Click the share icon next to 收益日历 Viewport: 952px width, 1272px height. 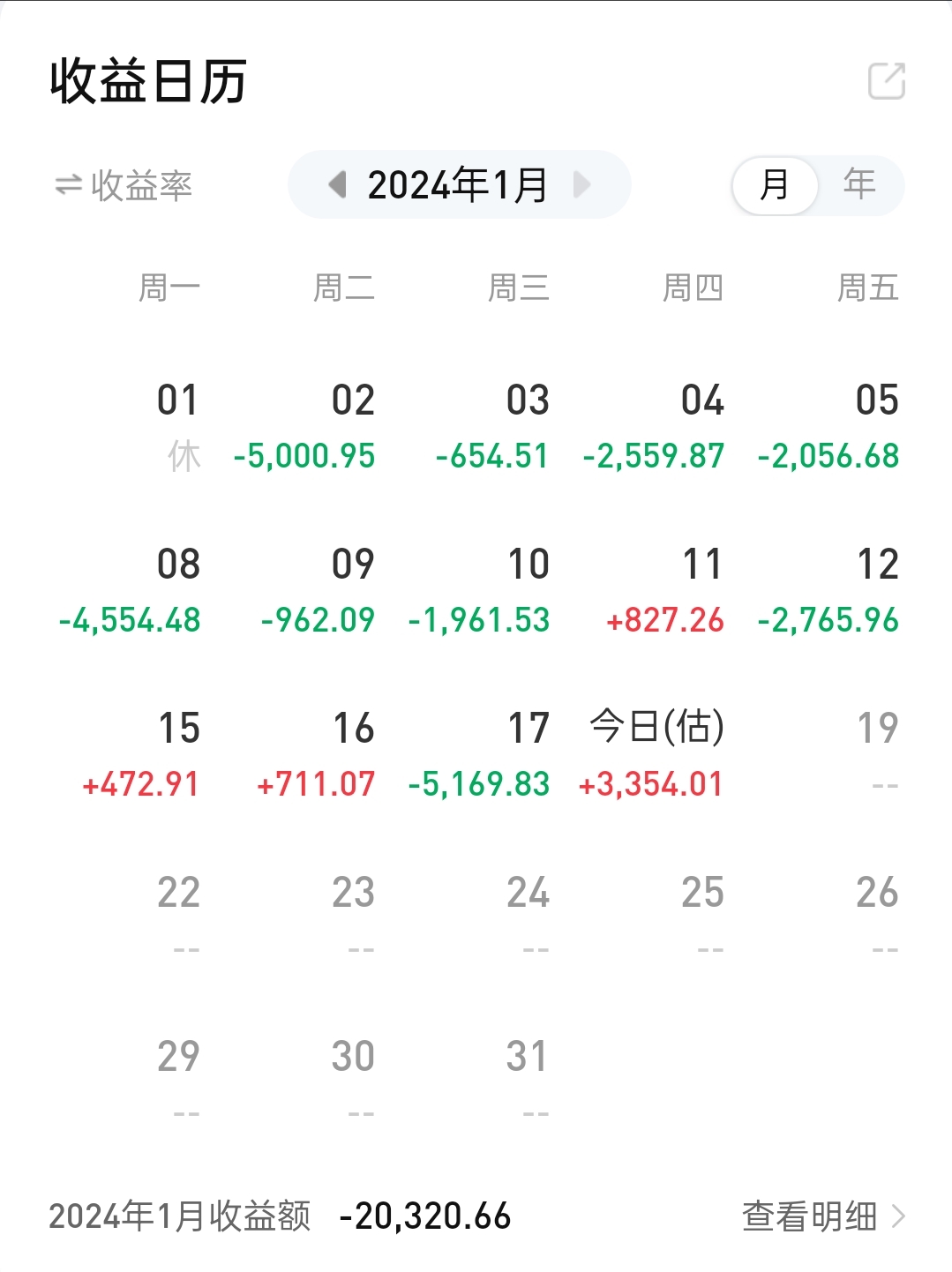[887, 81]
